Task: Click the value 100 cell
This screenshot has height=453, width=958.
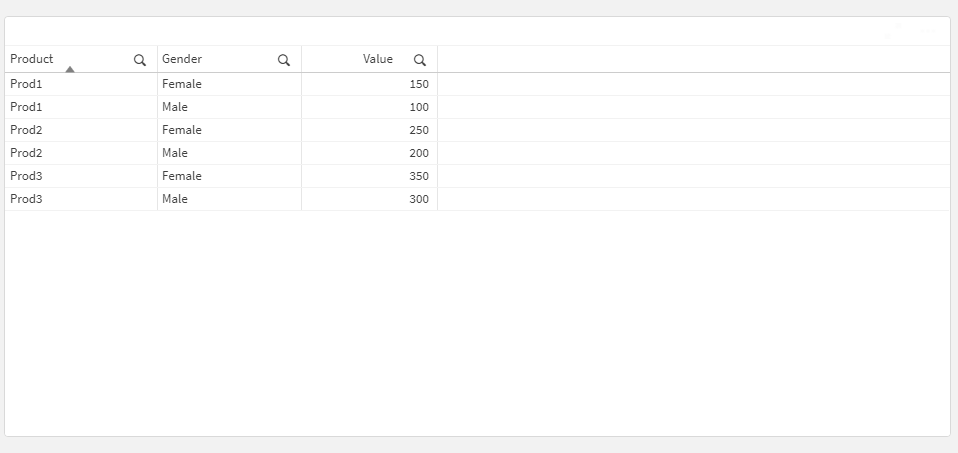Action: coord(419,107)
